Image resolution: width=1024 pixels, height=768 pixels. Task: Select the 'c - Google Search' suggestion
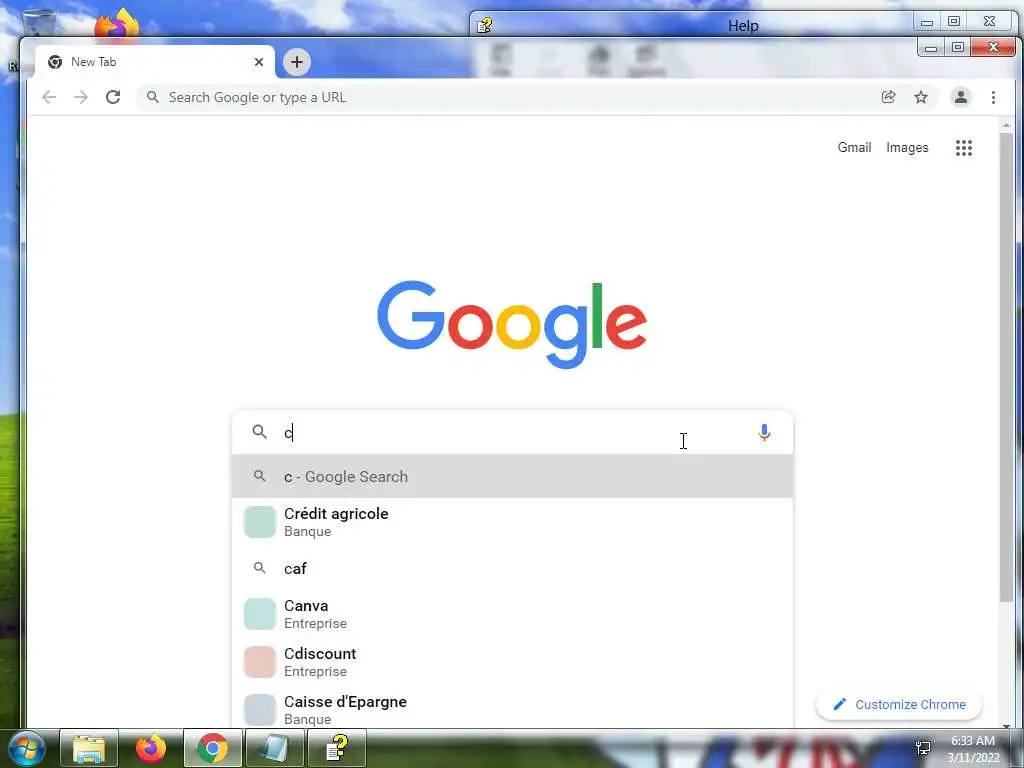point(513,477)
